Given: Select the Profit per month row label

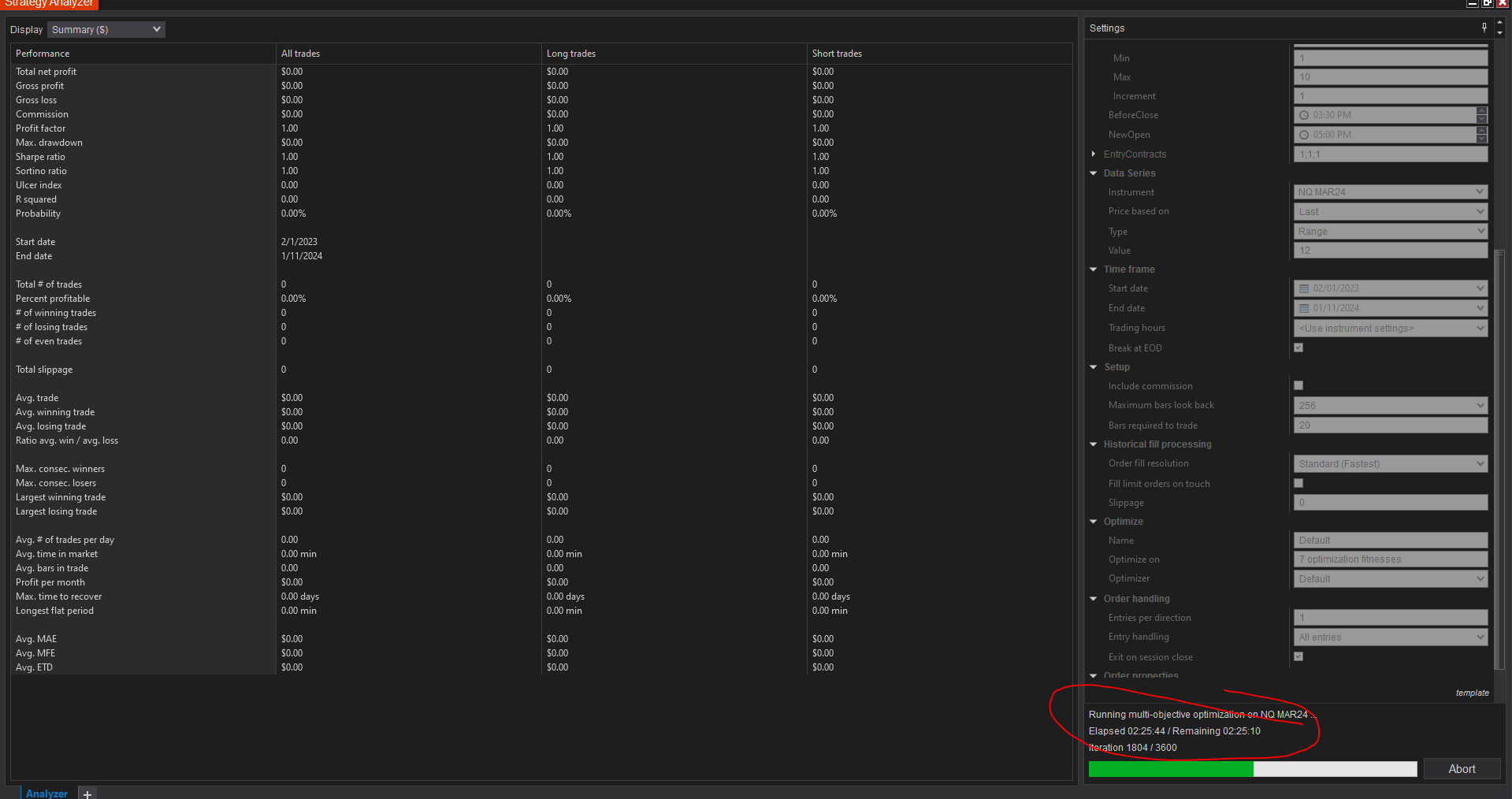Looking at the screenshot, I should (50, 582).
